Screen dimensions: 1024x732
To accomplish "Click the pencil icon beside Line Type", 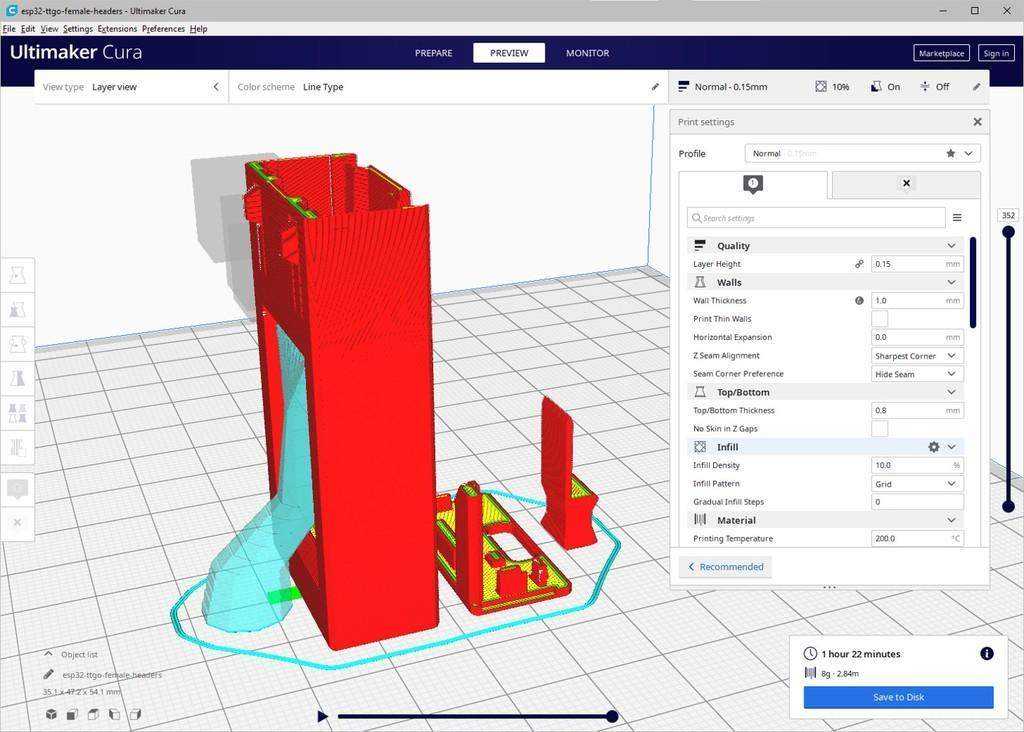I will click(655, 87).
